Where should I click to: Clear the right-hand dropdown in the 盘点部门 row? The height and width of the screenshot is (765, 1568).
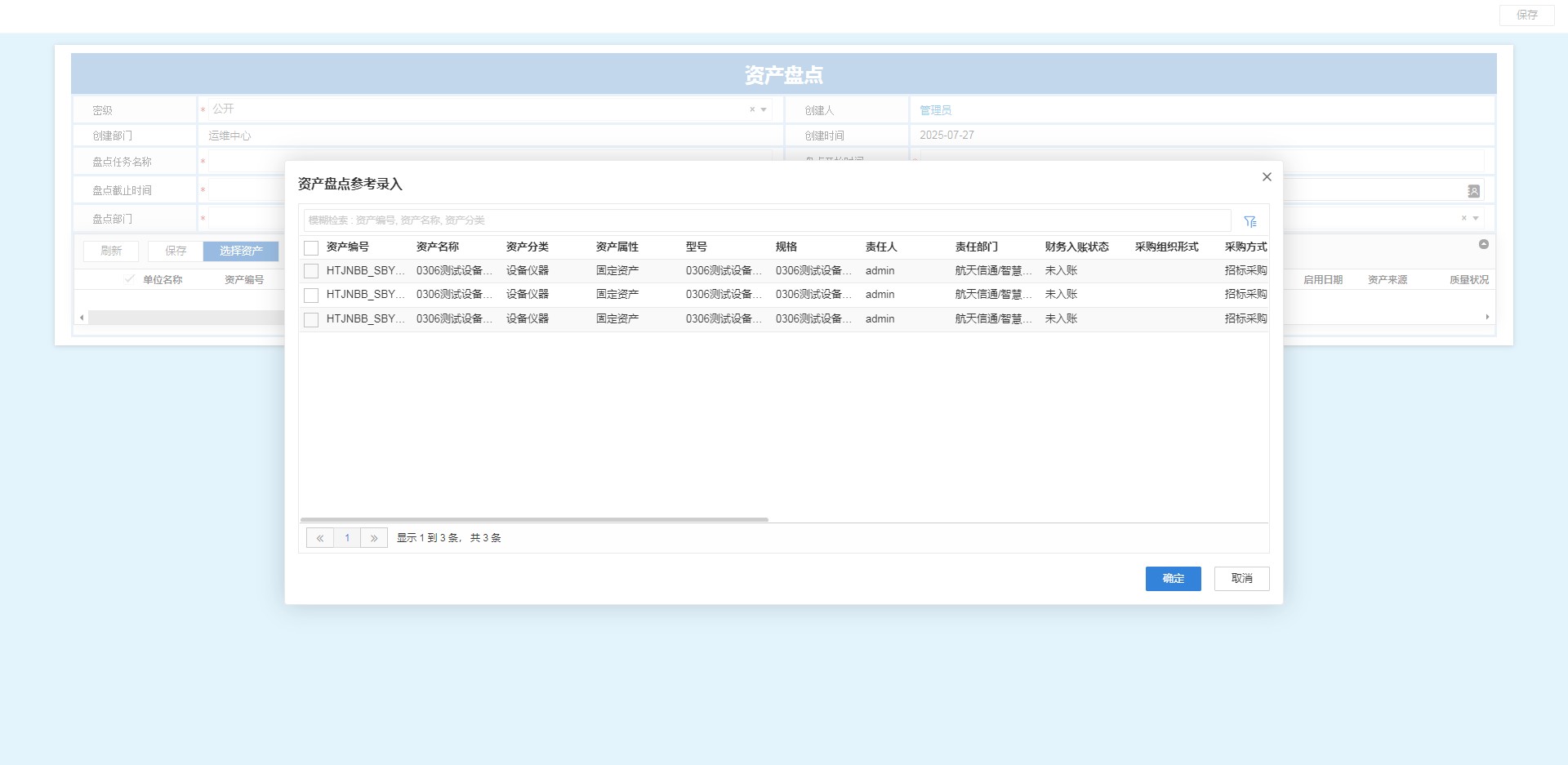point(1463,218)
